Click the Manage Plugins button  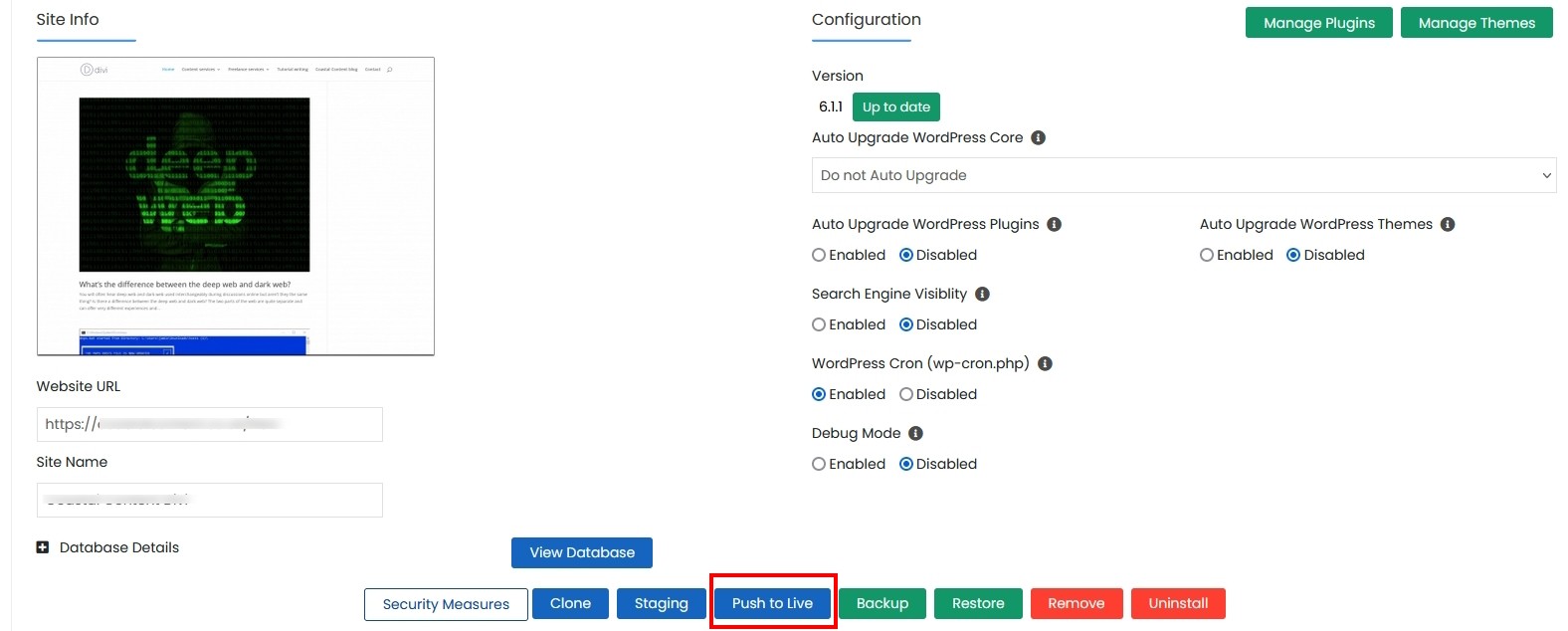[1319, 23]
